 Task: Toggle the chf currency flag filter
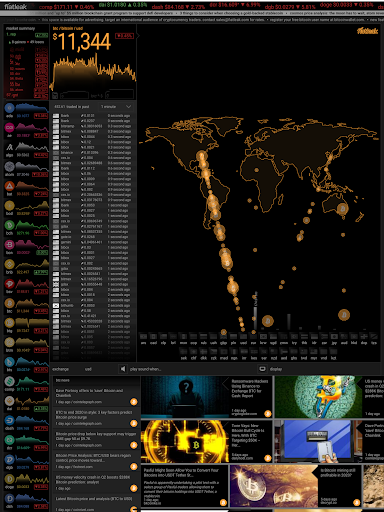click(x=194, y=353)
